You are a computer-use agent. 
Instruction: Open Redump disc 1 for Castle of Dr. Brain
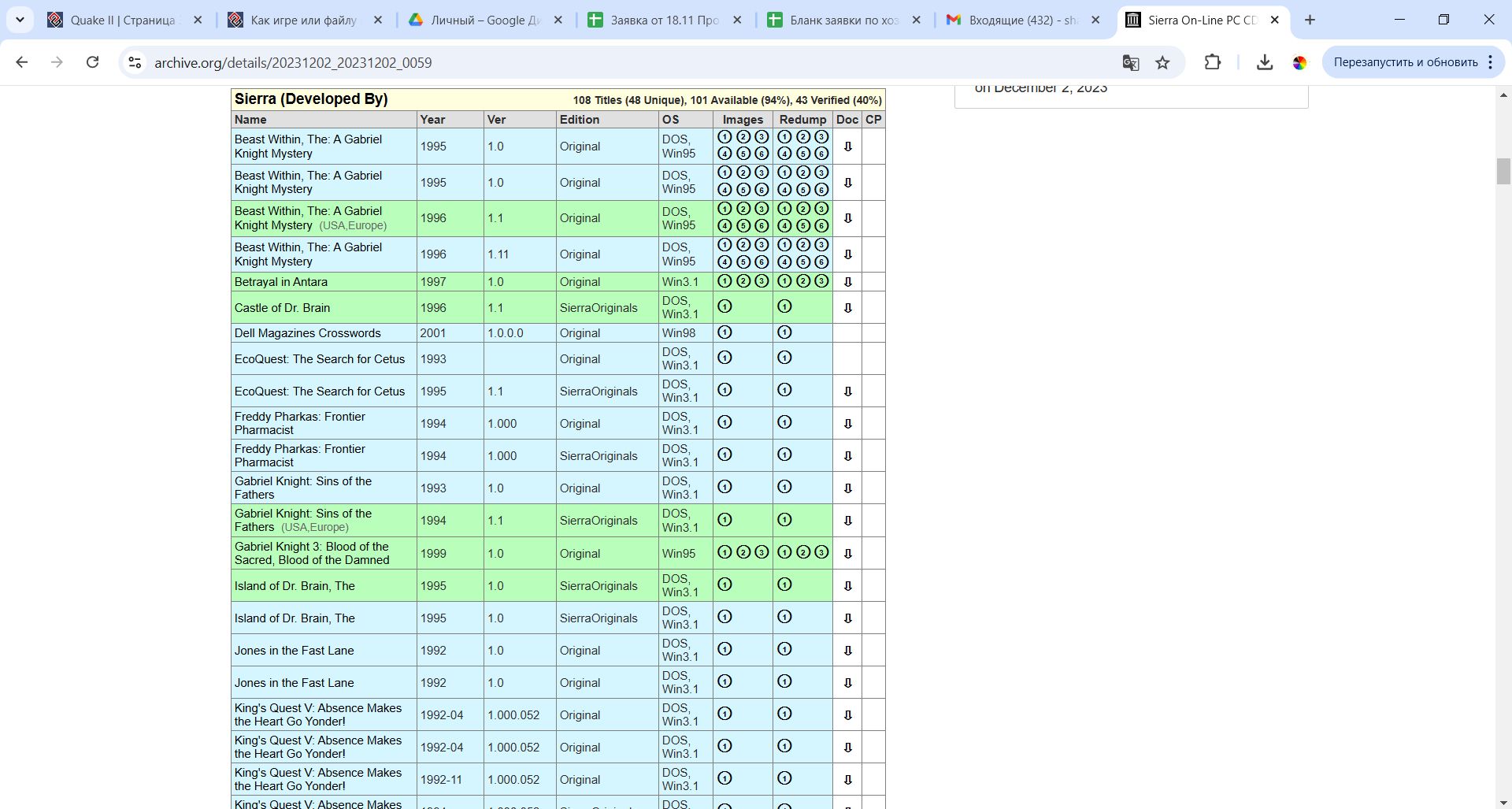tap(784, 306)
